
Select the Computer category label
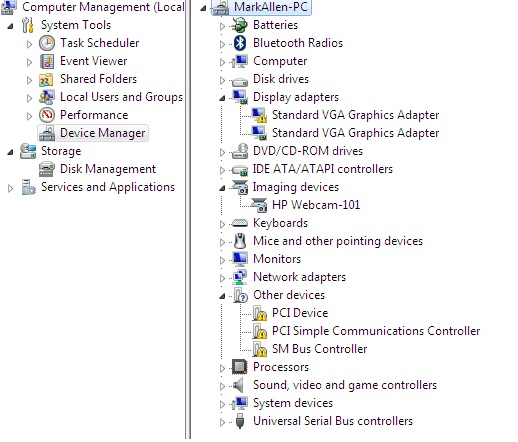tap(280, 61)
